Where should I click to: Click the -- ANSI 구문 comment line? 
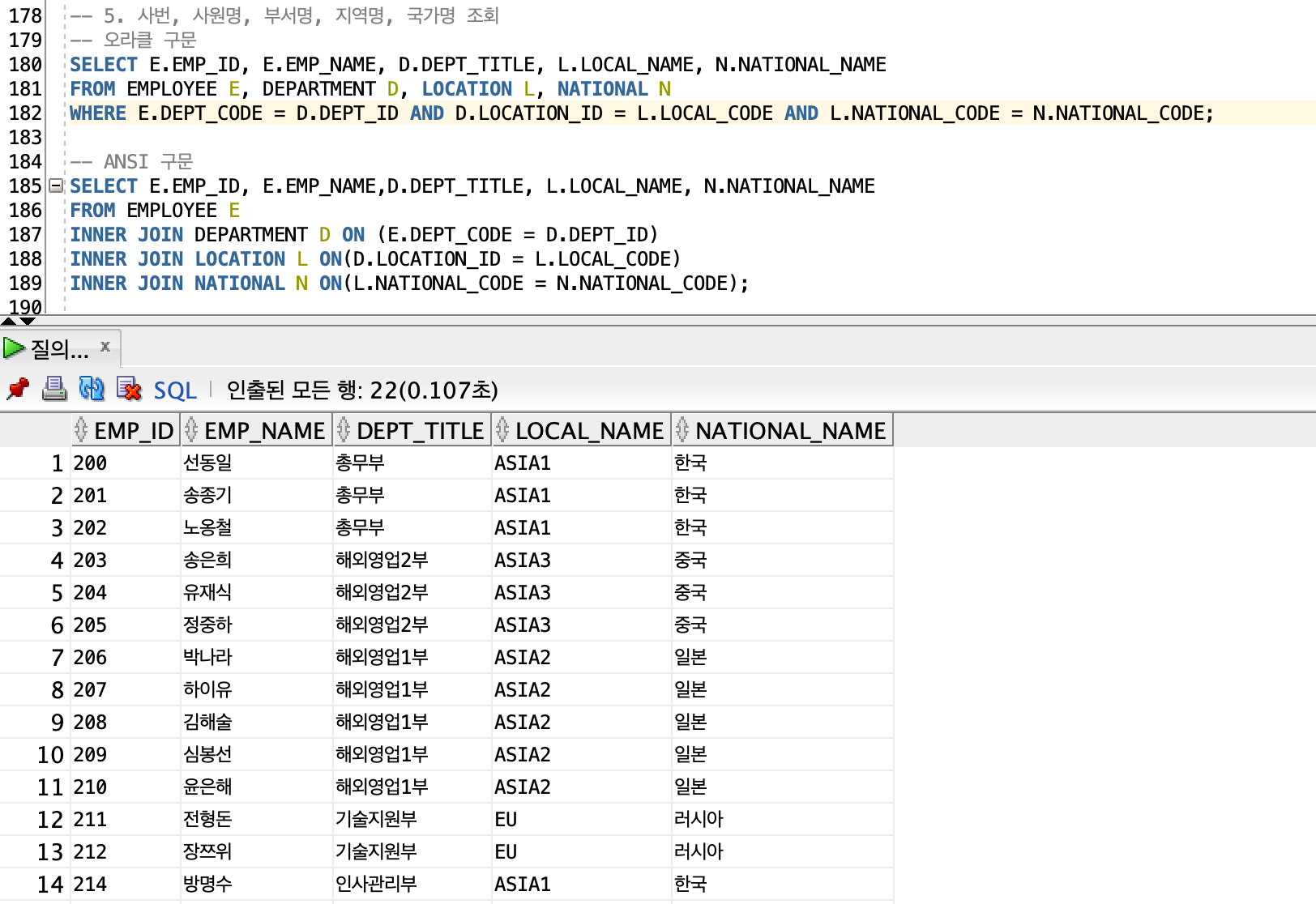pyautogui.click(x=131, y=161)
